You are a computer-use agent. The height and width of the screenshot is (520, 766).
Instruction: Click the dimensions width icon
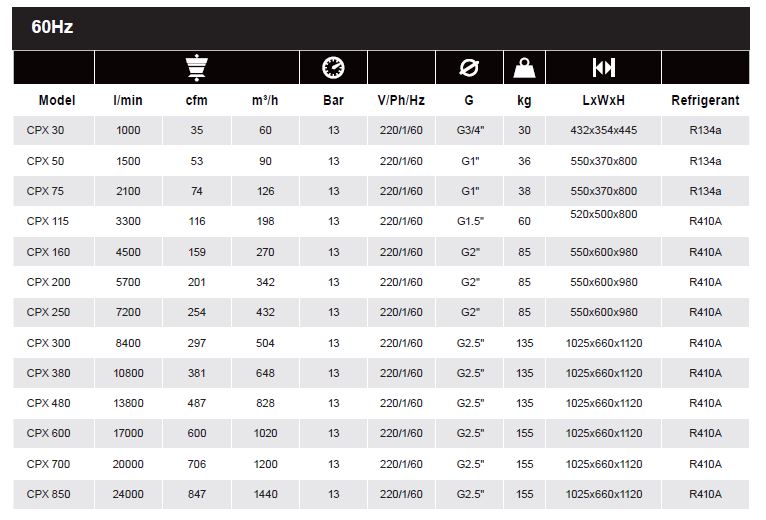pyautogui.click(x=603, y=67)
